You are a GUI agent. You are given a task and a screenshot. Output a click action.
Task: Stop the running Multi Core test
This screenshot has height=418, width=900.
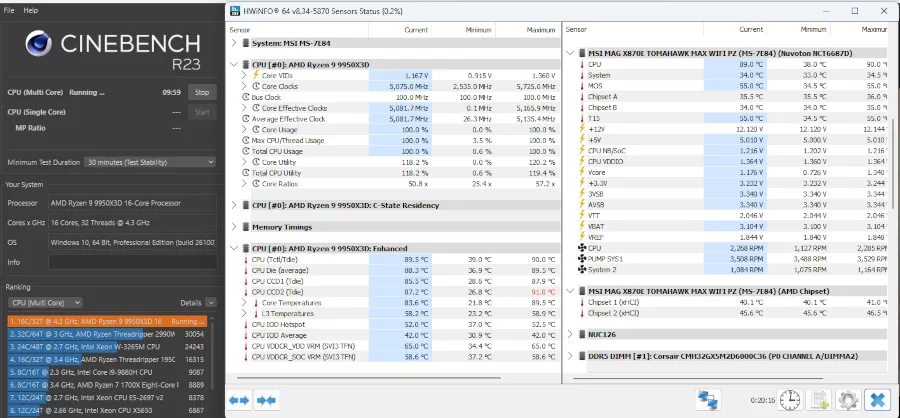coord(202,92)
